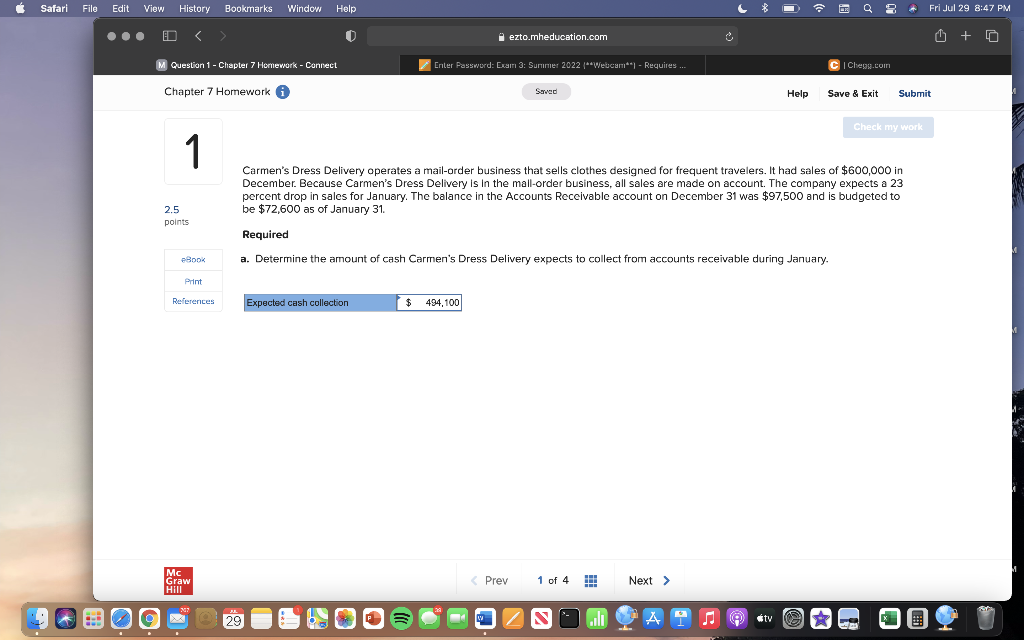The height and width of the screenshot is (640, 1024).
Task: Switch to the Enter Password Exam 3 tab
Action: click(x=552, y=65)
